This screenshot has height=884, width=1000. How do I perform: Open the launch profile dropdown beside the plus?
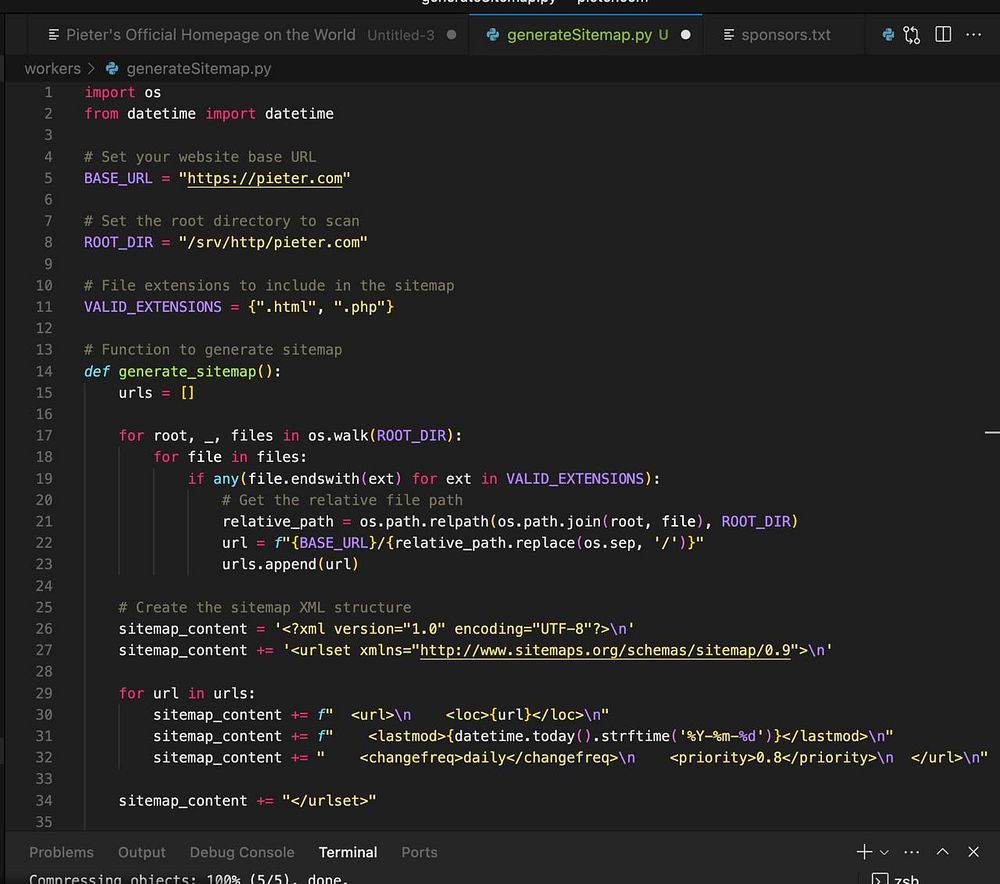[884, 852]
